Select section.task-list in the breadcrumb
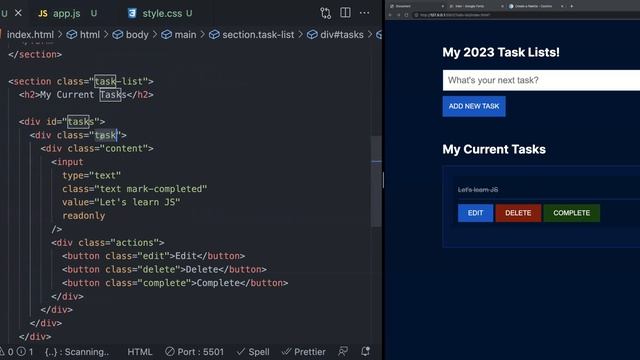Screen dimensions: 640x360 tap(258, 35)
